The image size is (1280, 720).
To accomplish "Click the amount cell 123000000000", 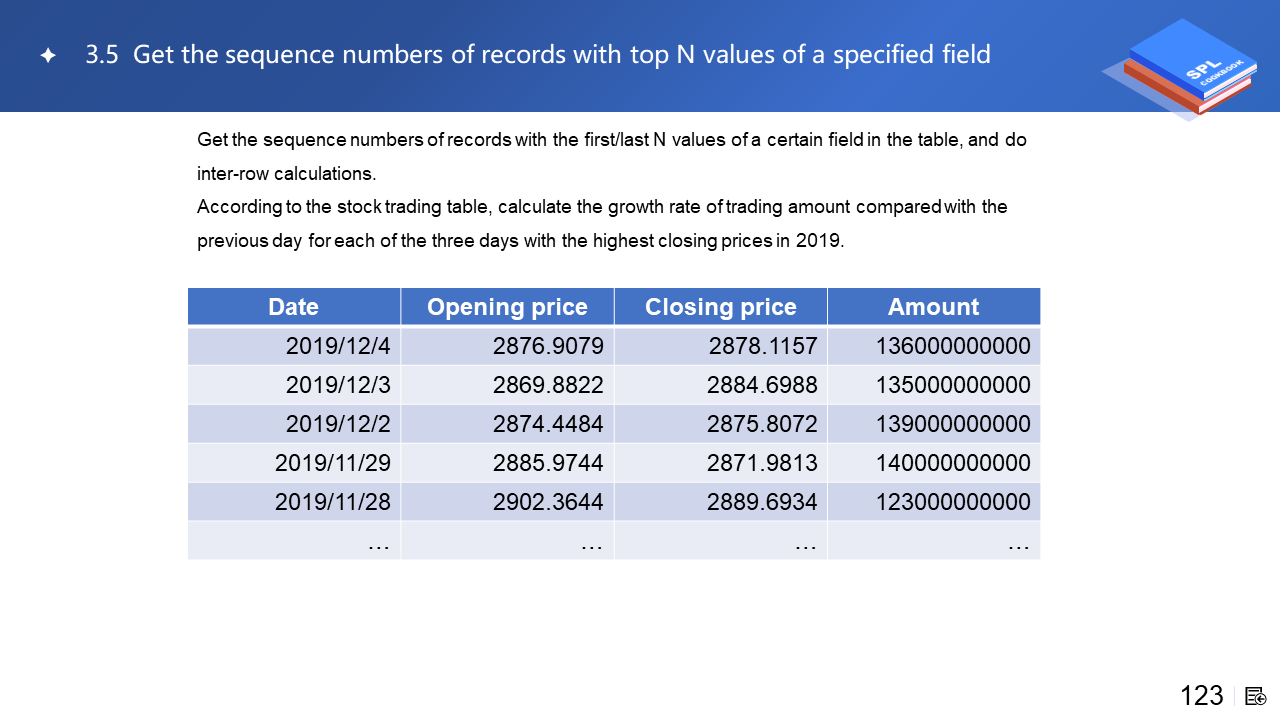I will pyautogui.click(x=953, y=502).
